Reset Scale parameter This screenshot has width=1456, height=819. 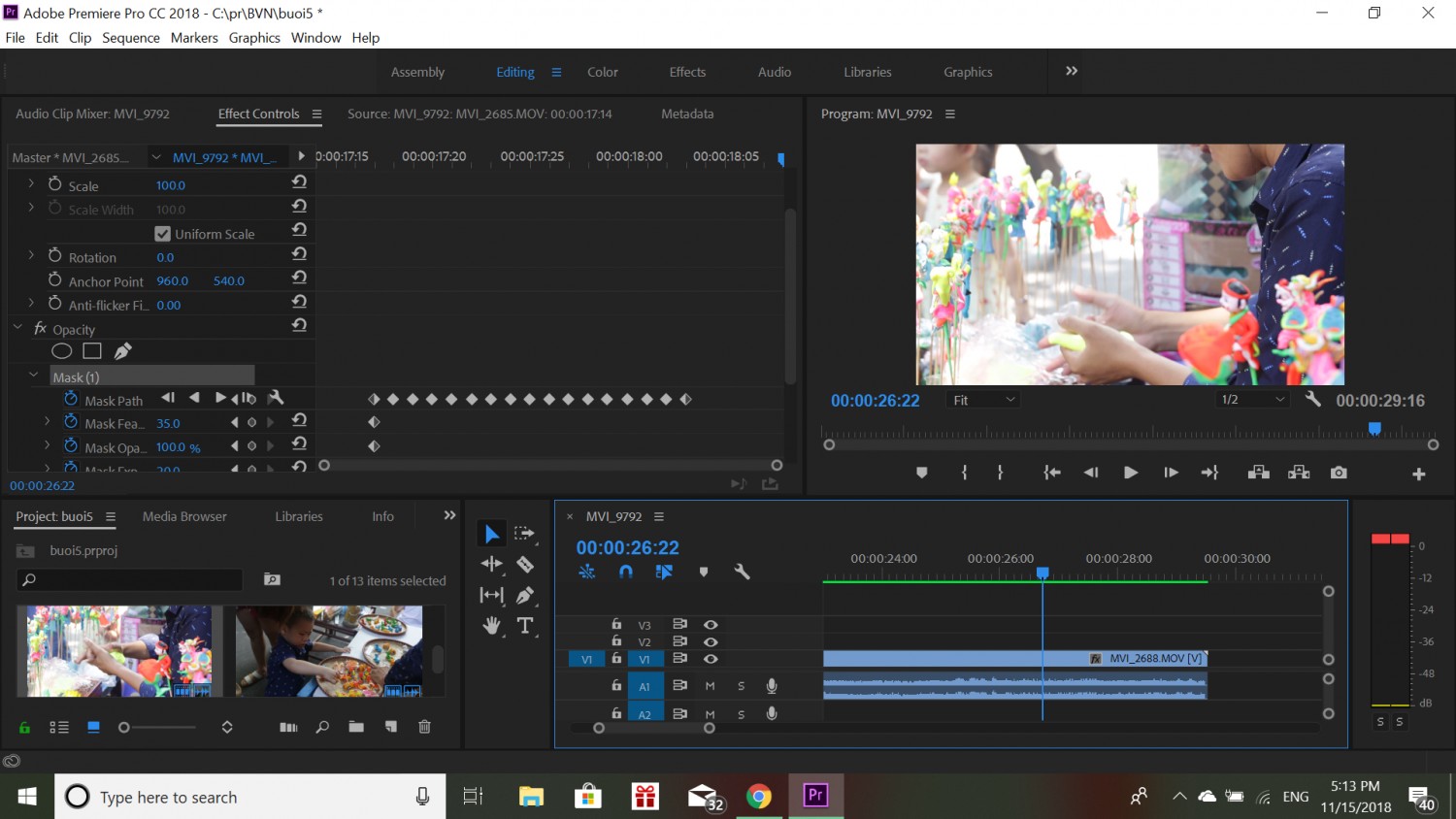[300, 182]
